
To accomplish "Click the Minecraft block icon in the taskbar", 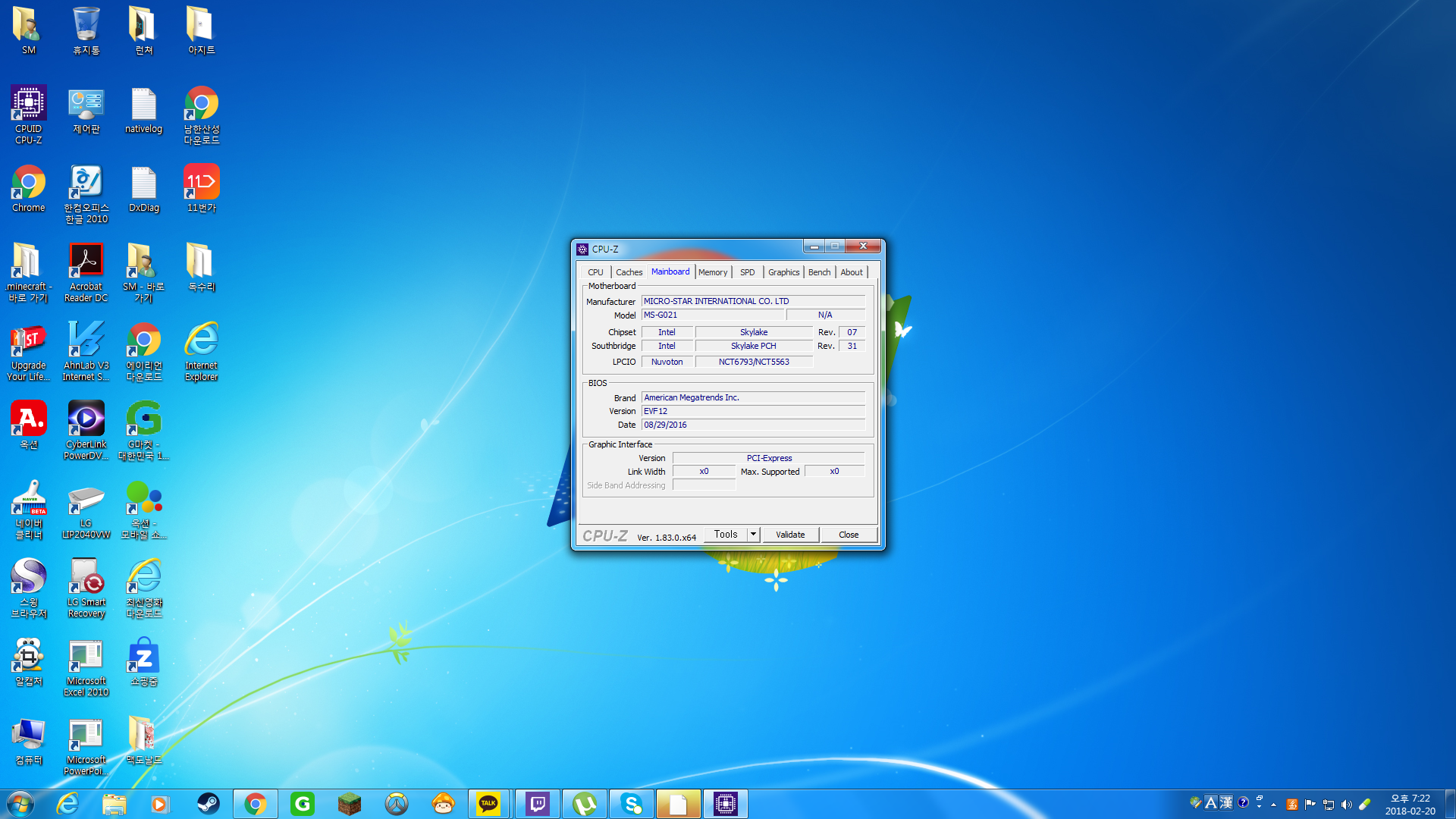I will [x=350, y=804].
